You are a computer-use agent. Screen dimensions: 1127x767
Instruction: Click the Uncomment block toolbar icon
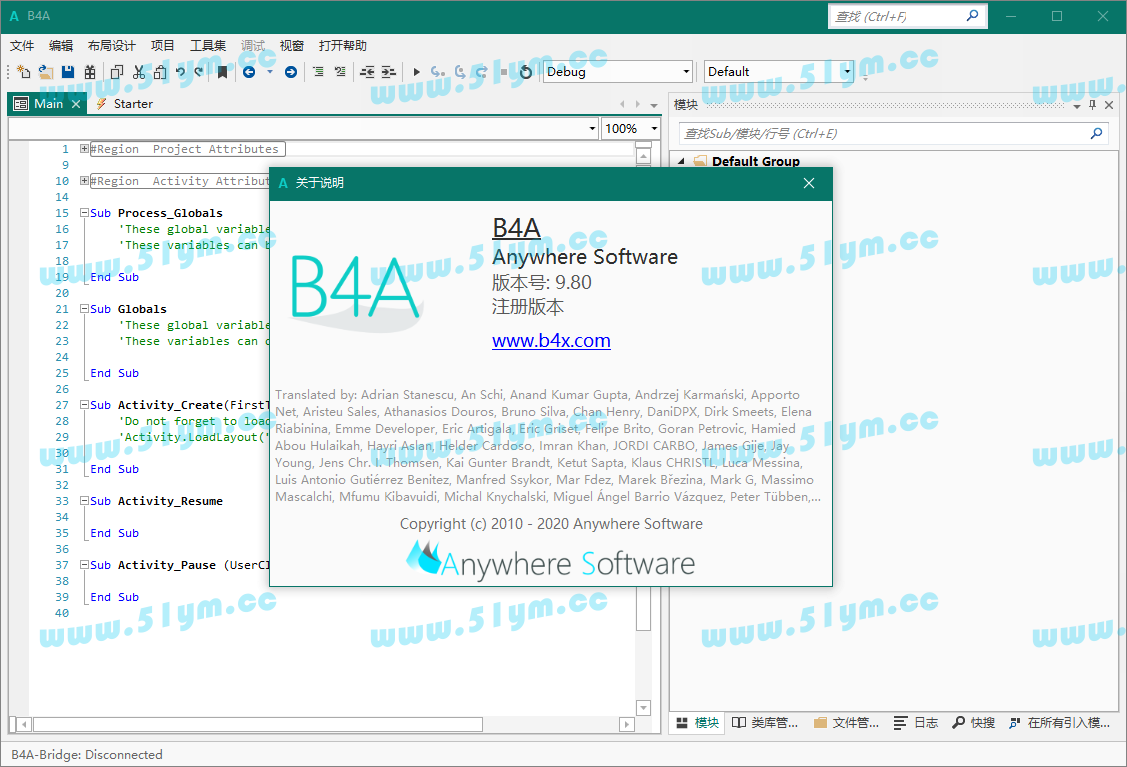pyautogui.click(x=339, y=71)
